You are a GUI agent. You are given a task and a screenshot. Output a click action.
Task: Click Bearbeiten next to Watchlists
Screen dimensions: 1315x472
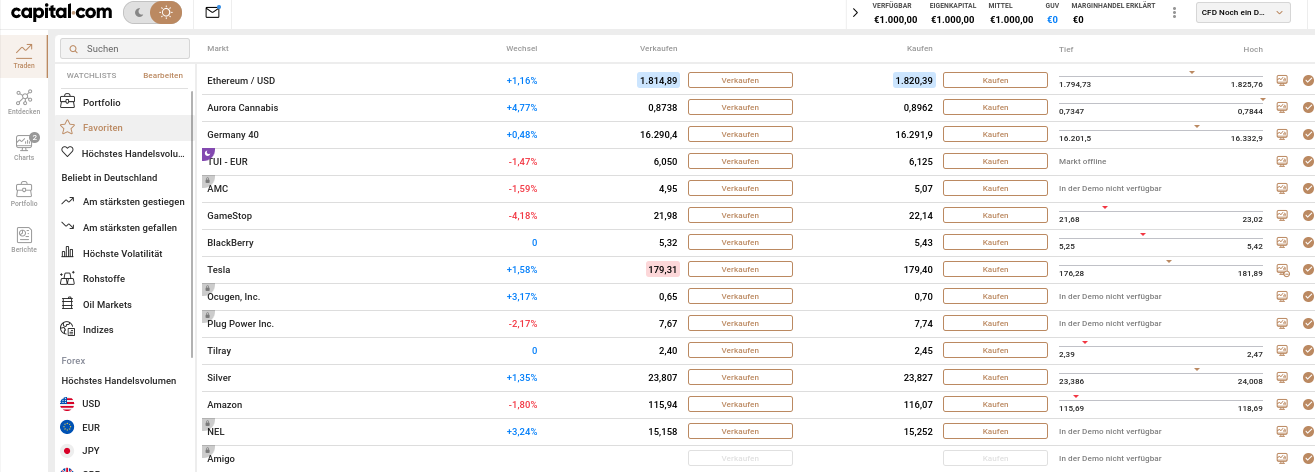point(163,76)
